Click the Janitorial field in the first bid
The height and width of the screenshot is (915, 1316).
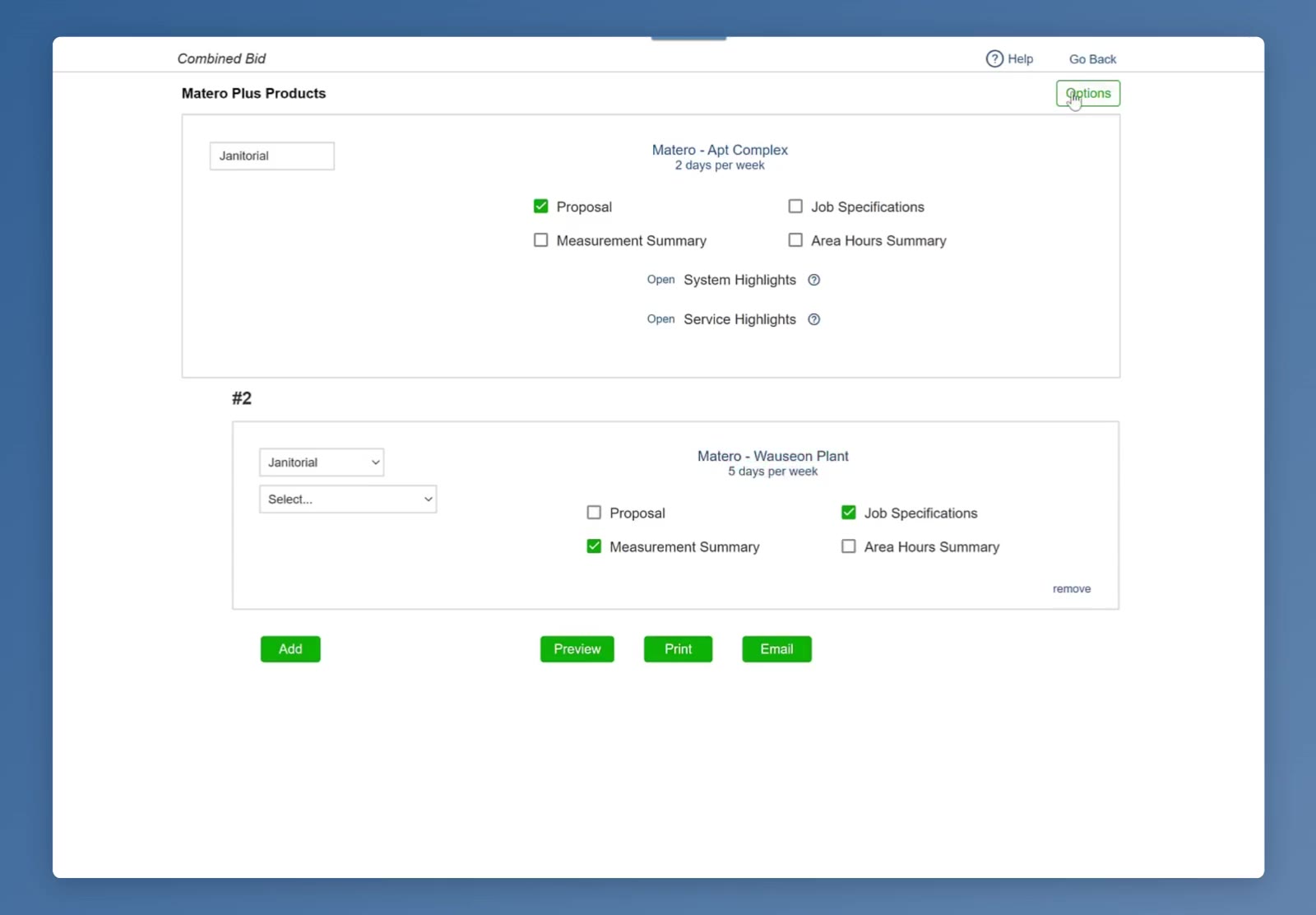(272, 156)
